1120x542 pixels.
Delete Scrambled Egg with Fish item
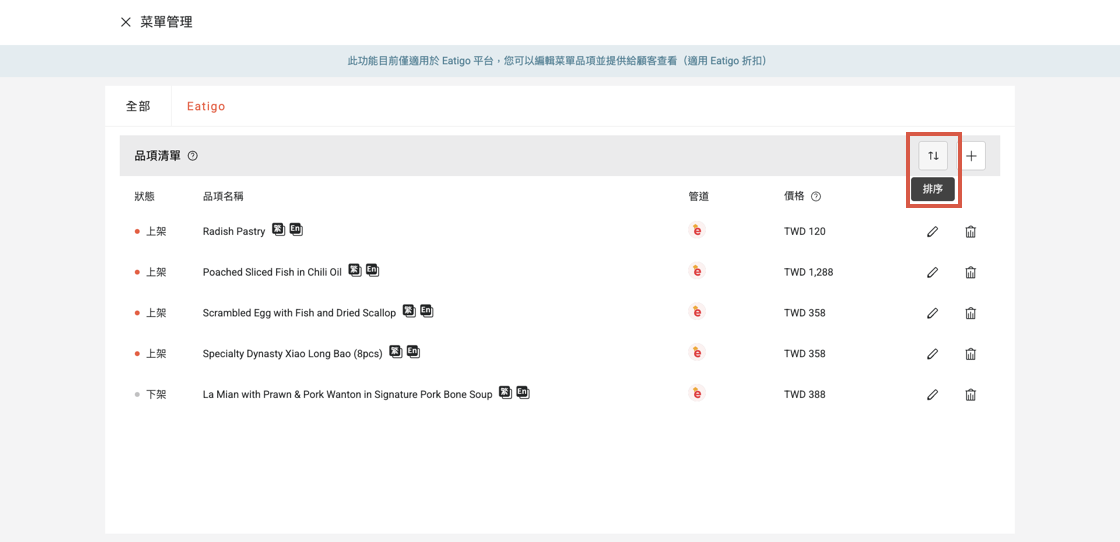[x=970, y=313]
